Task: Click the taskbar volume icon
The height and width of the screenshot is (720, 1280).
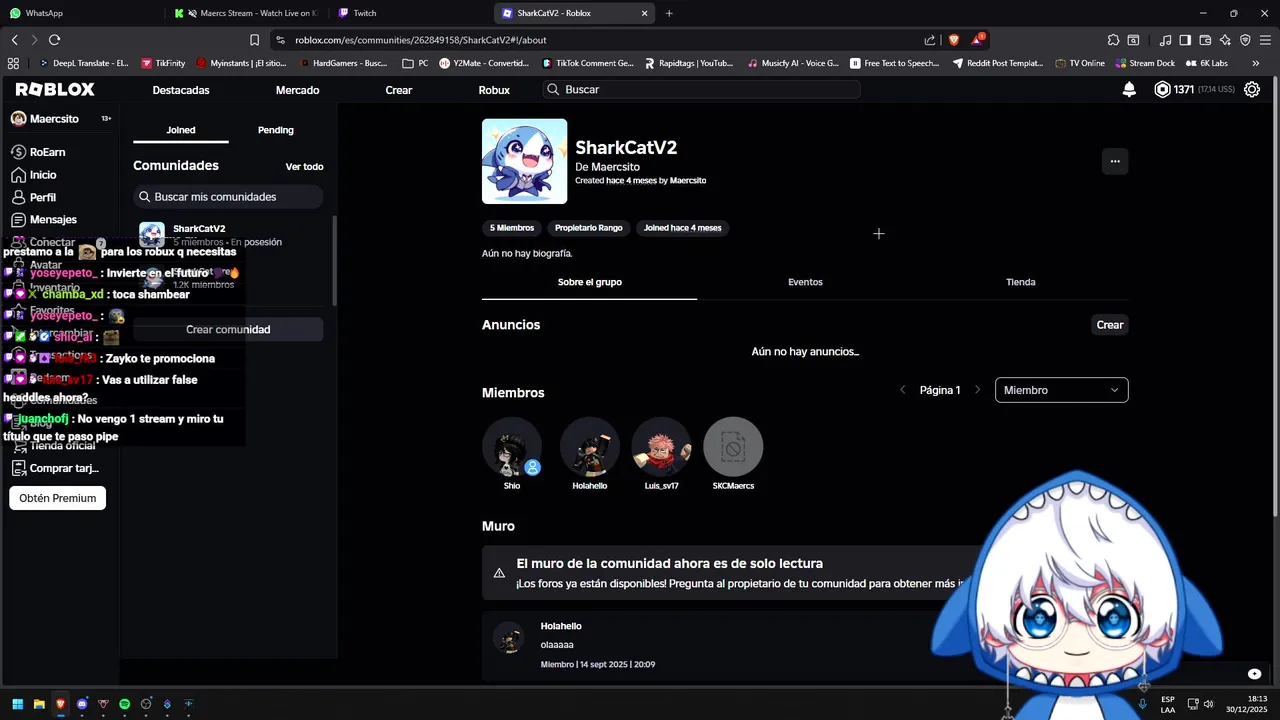Action: (x=1208, y=704)
